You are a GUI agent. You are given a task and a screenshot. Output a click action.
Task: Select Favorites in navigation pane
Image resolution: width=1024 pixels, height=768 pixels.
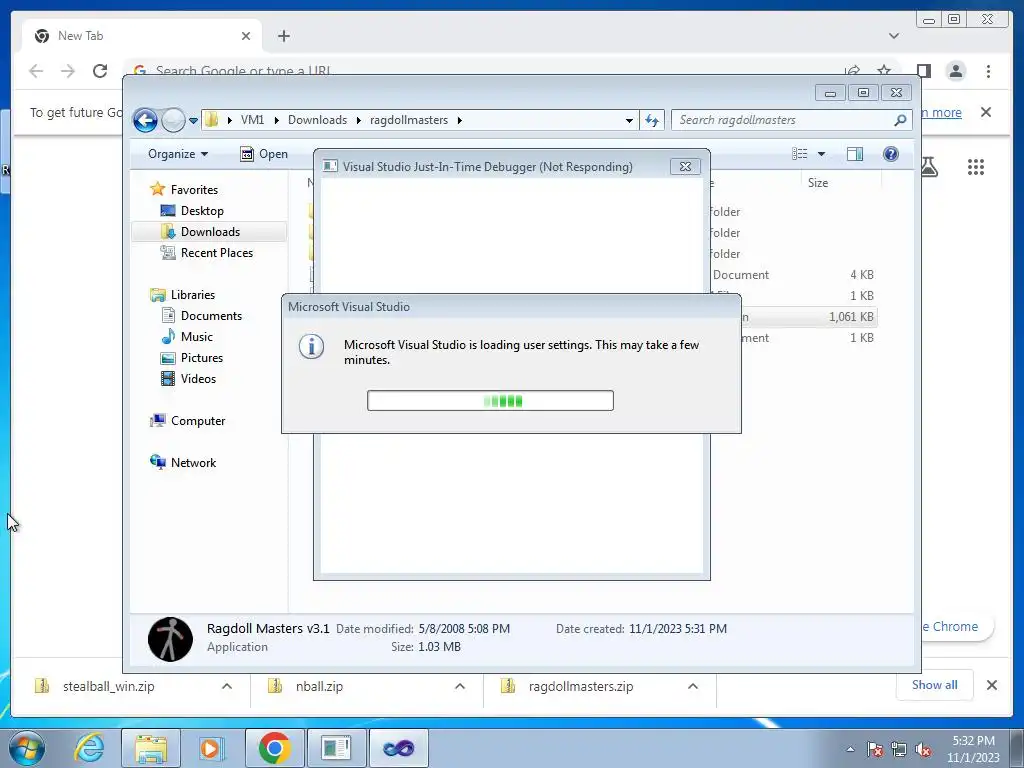tap(194, 189)
